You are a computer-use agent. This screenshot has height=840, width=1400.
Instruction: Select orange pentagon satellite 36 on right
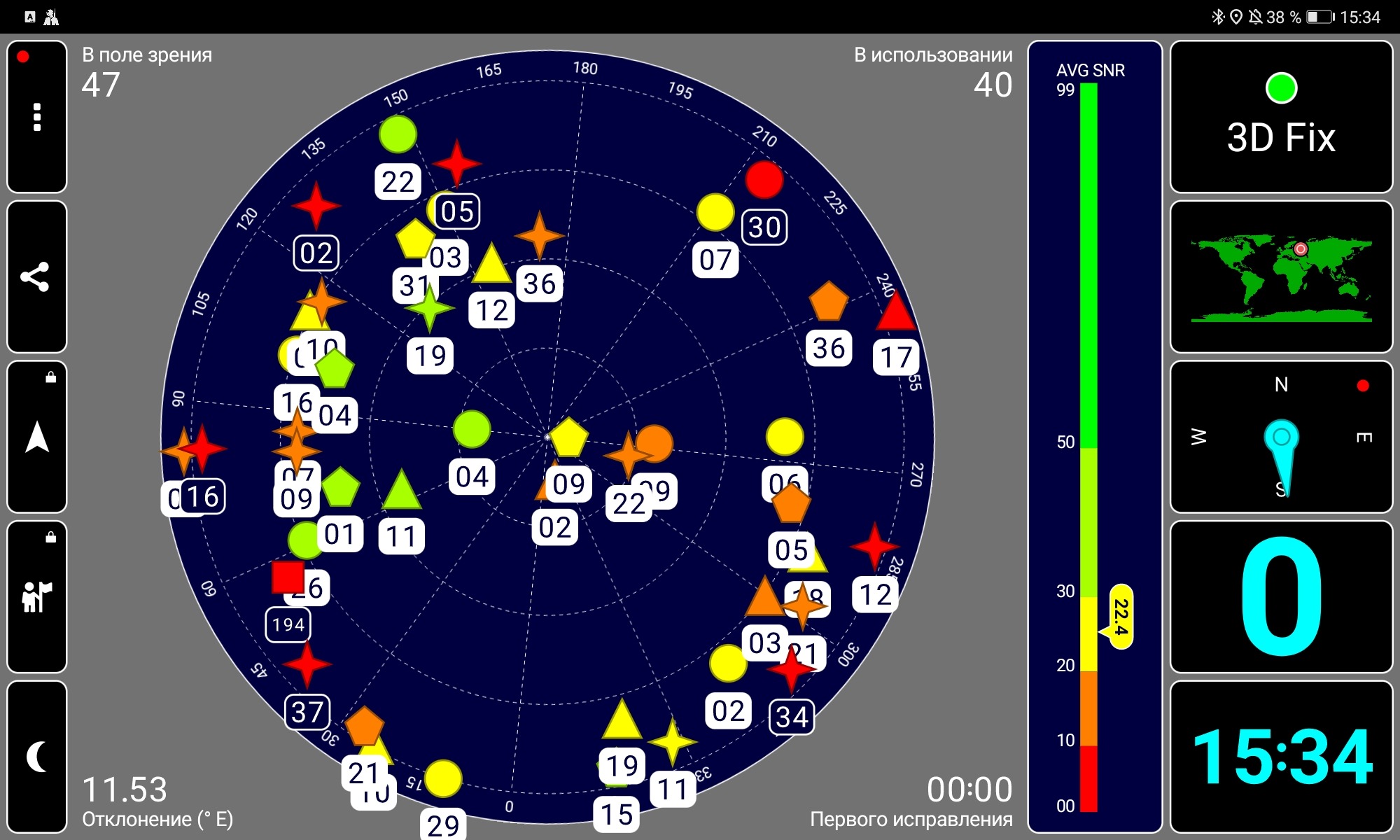tap(828, 302)
